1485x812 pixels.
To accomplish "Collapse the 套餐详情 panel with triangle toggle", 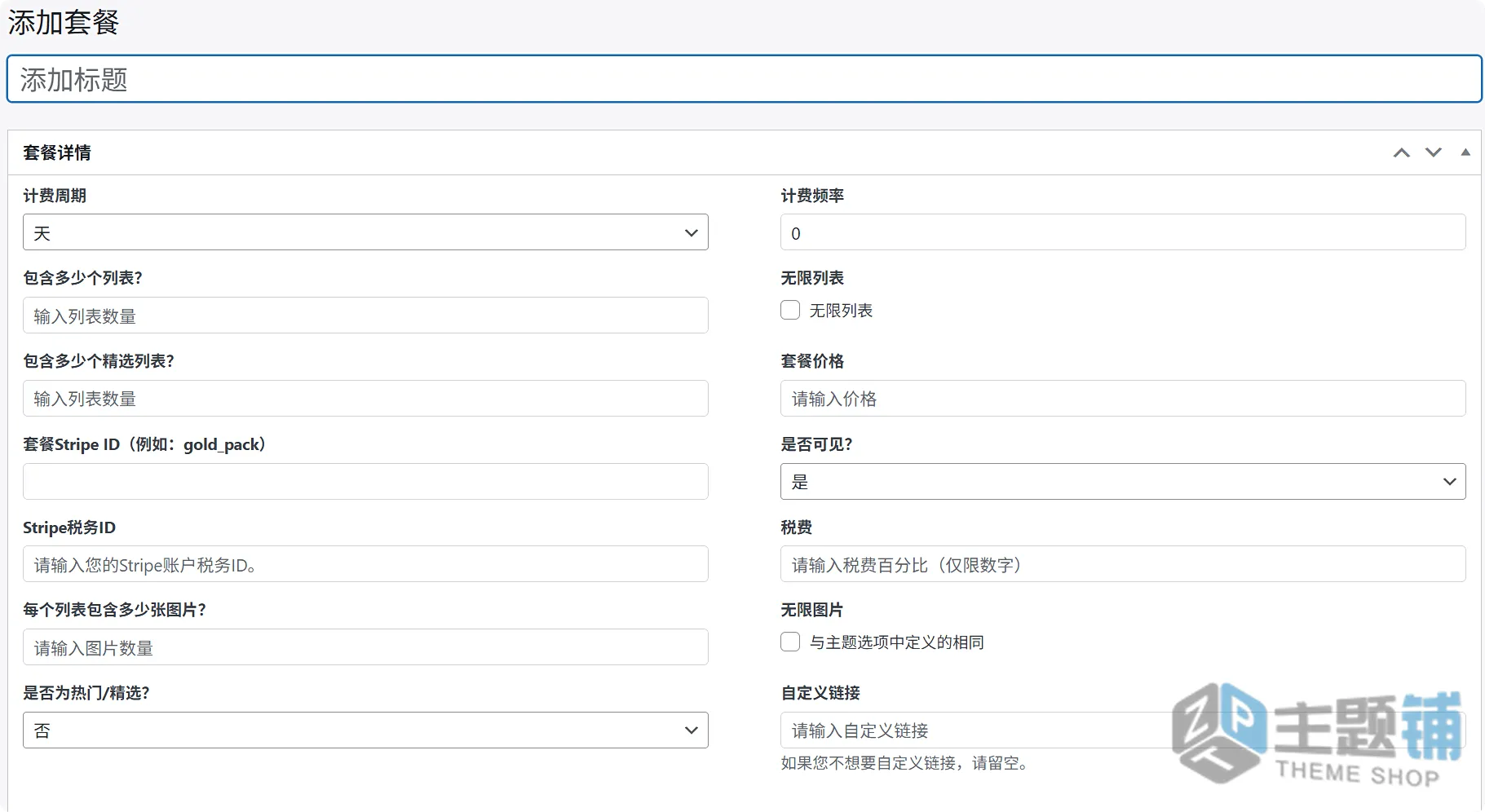I will point(1465,152).
